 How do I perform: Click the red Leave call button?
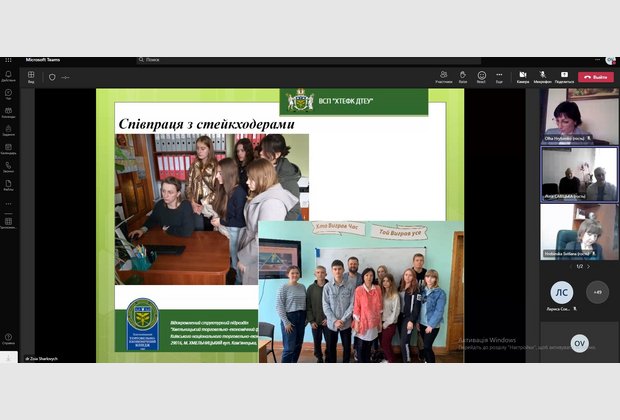[596, 76]
